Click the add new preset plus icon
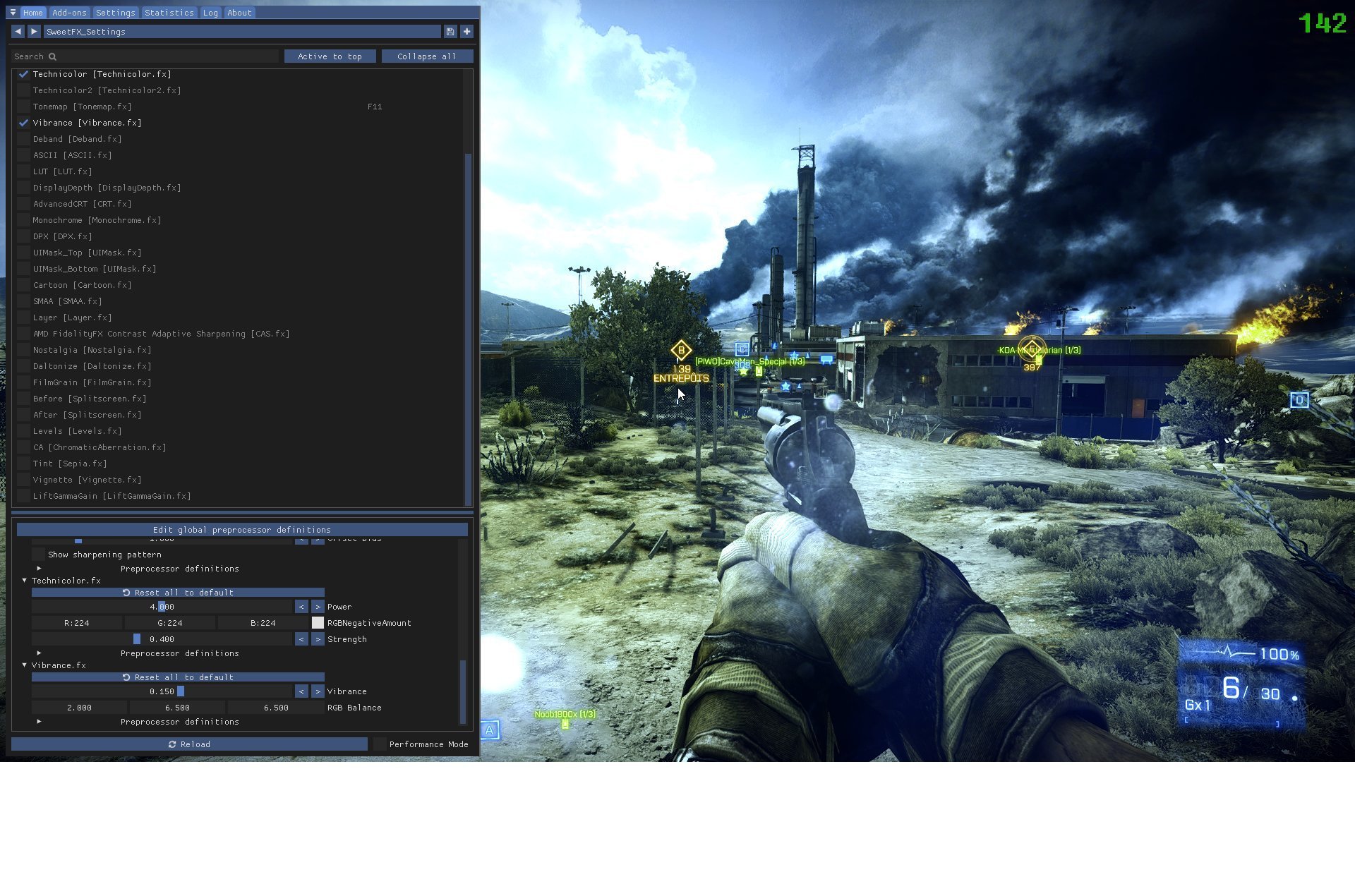1355x896 pixels. coord(466,32)
